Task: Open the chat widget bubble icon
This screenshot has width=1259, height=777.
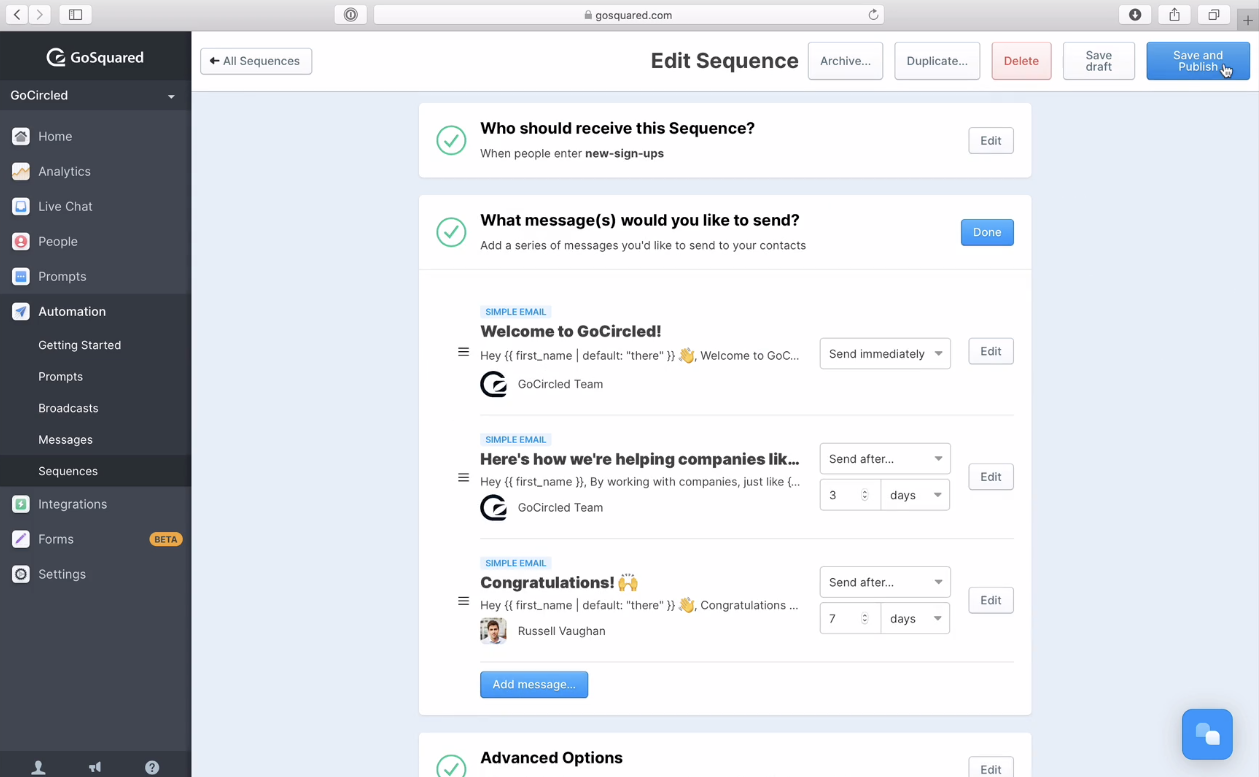Action: tap(1207, 734)
